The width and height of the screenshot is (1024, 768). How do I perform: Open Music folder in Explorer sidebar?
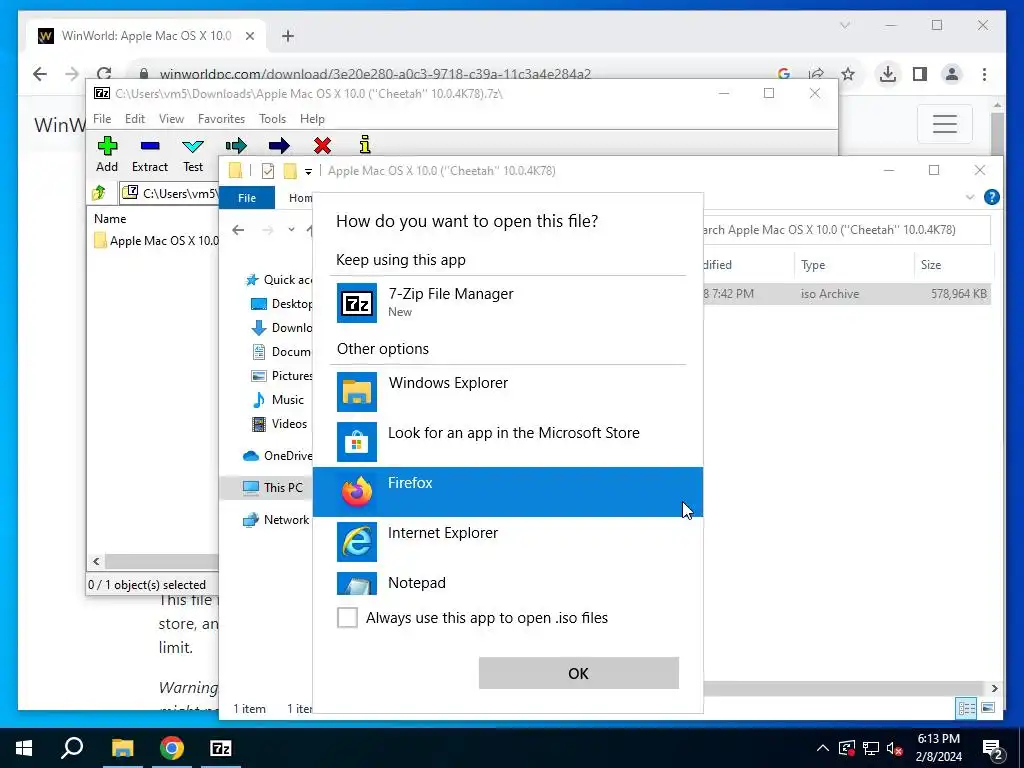pos(279,400)
